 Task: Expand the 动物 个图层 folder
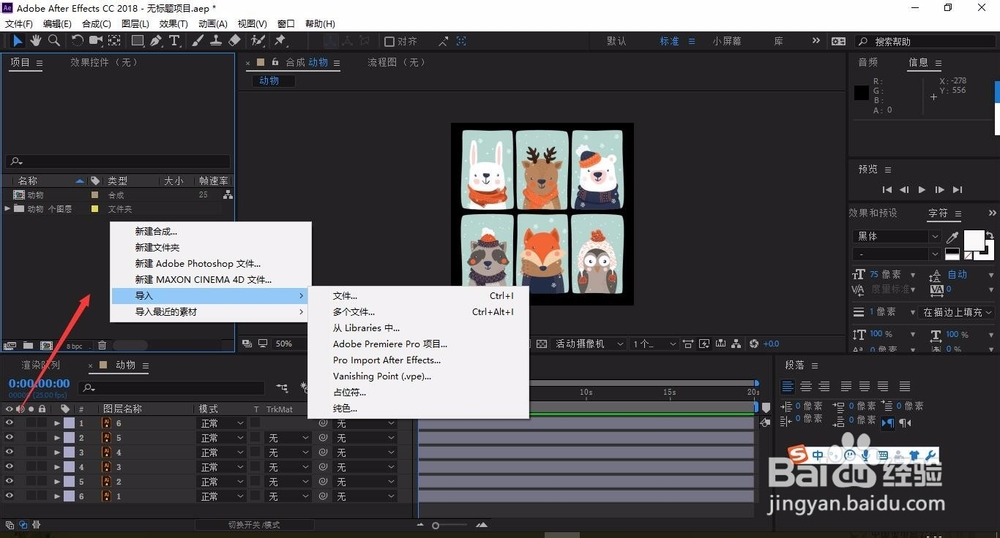(x=7, y=208)
